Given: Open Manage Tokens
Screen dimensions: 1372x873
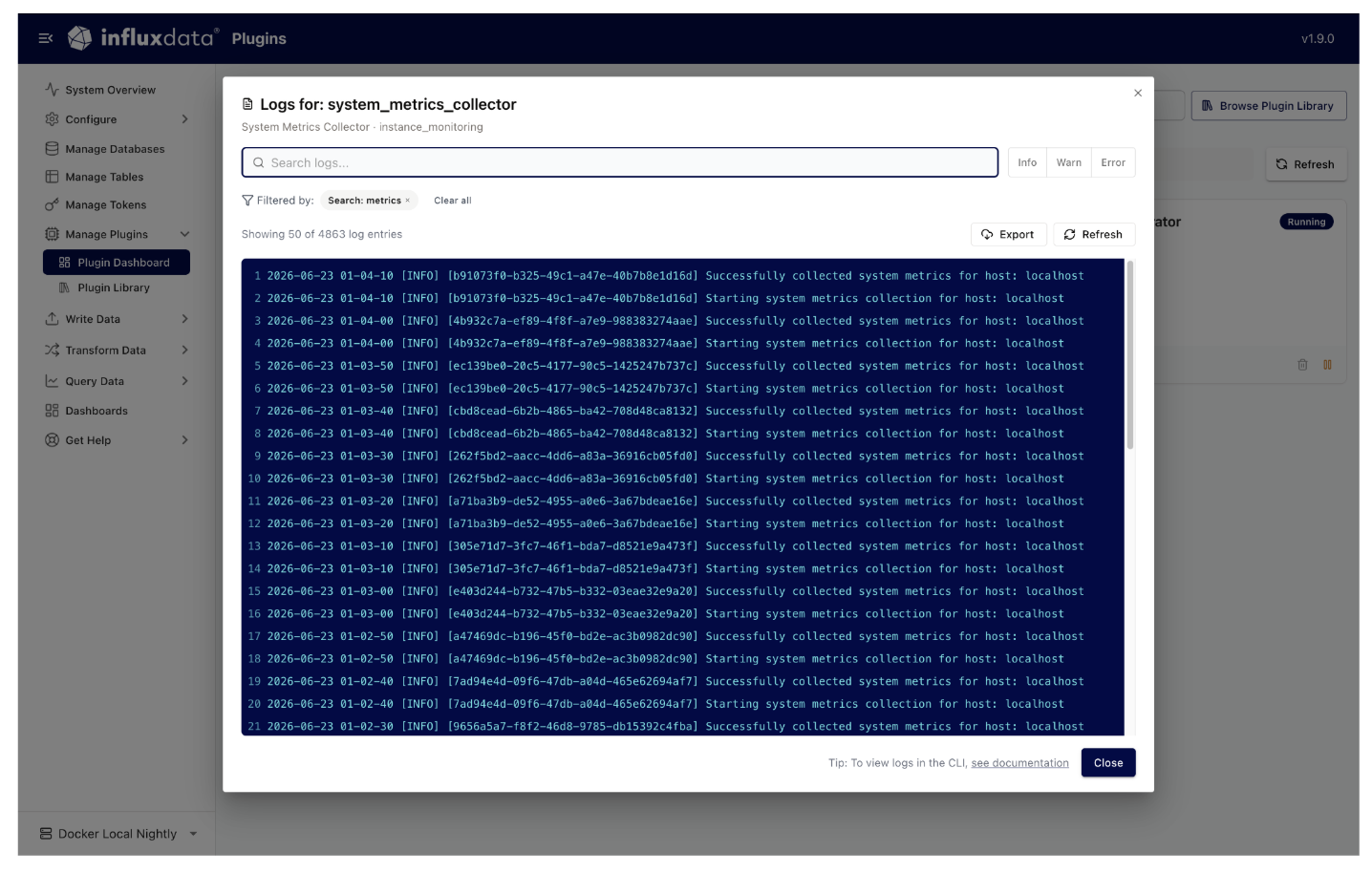Looking at the screenshot, I should tap(105, 204).
